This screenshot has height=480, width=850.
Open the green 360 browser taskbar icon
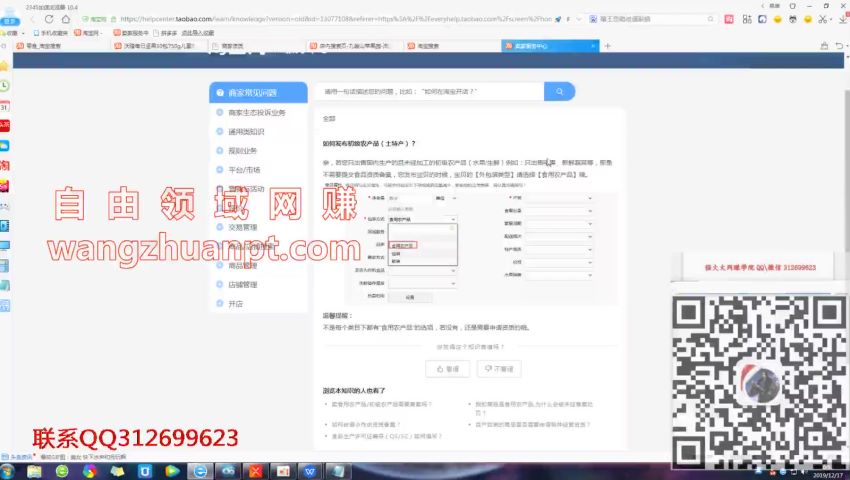click(x=62, y=471)
